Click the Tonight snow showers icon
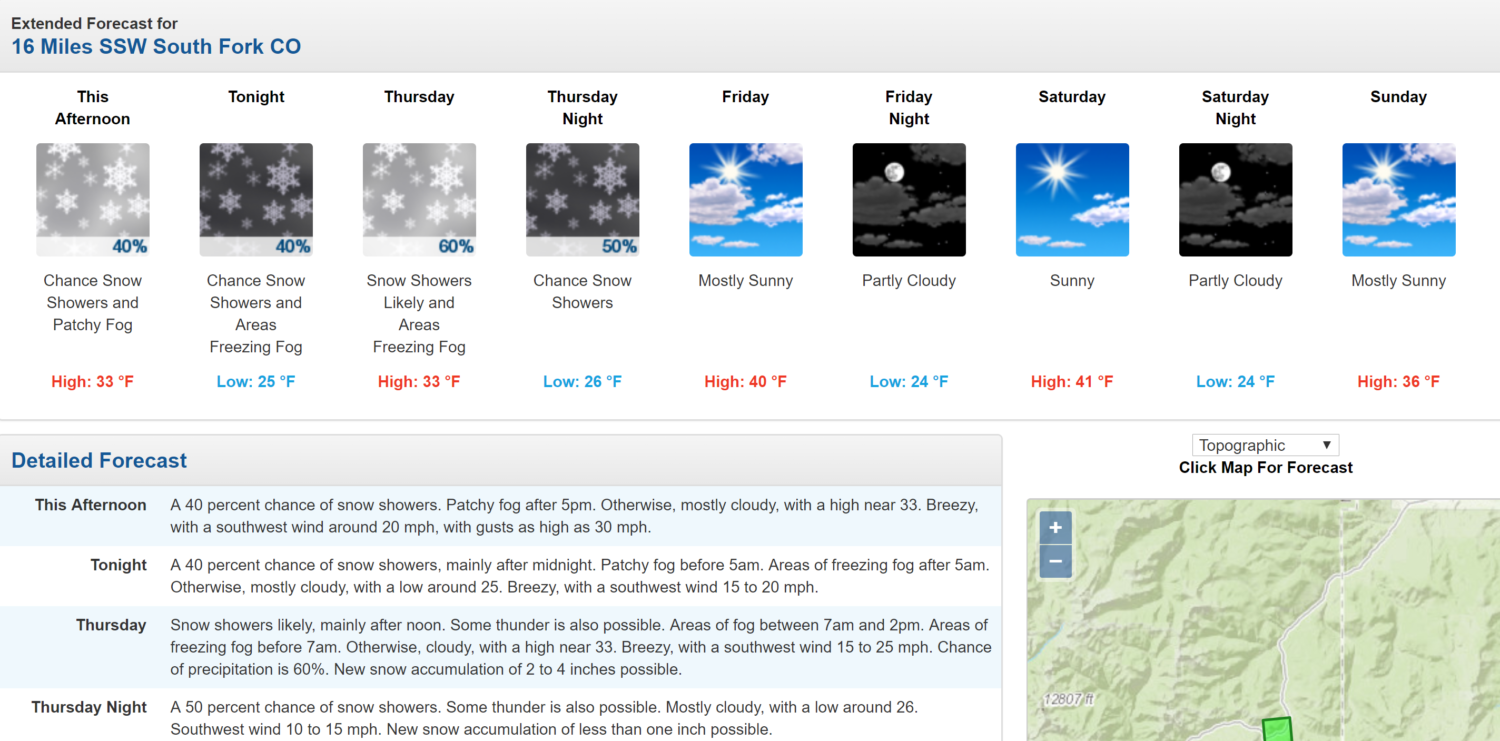 tap(256, 200)
